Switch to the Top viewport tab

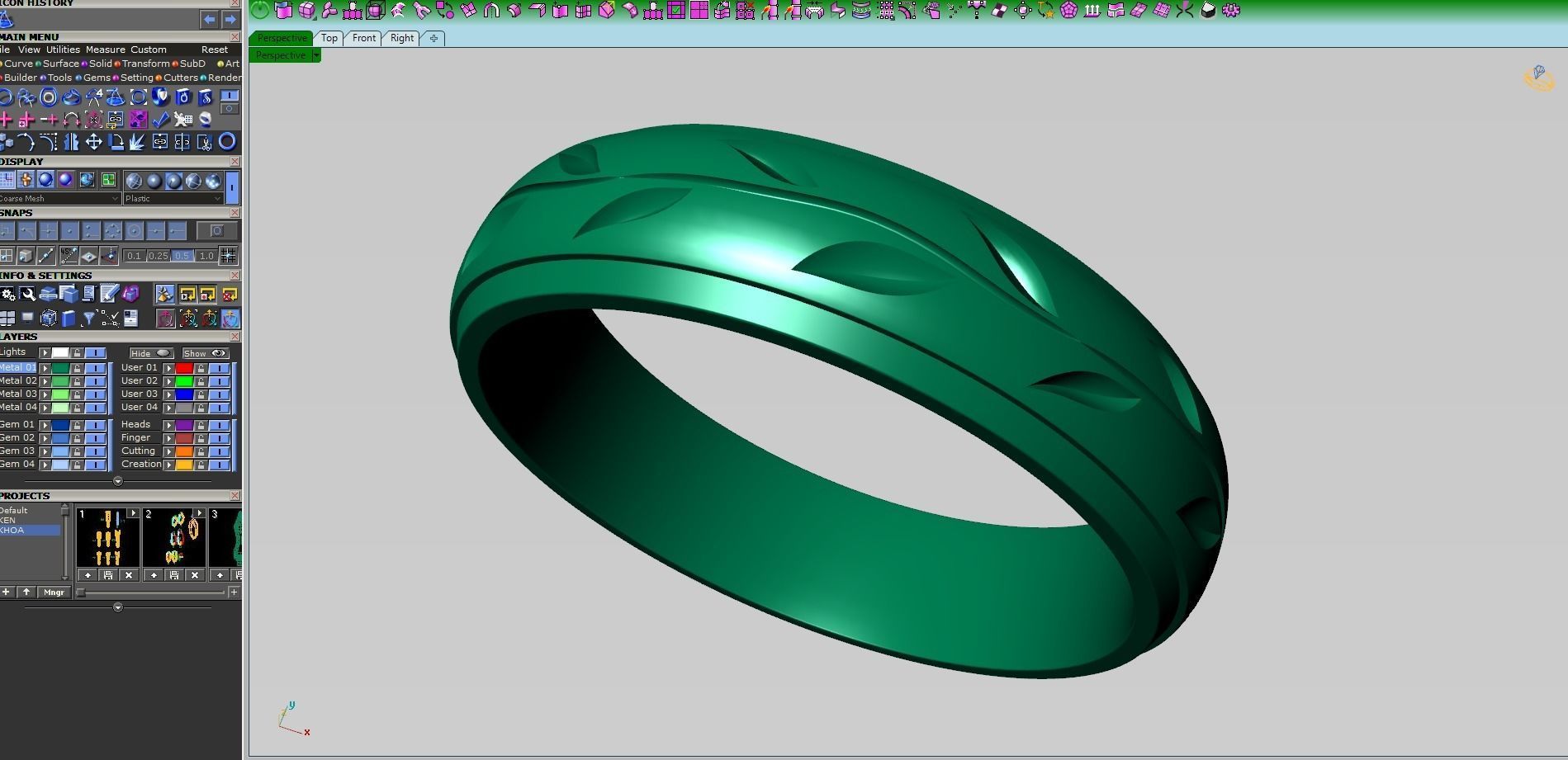(x=329, y=38)
